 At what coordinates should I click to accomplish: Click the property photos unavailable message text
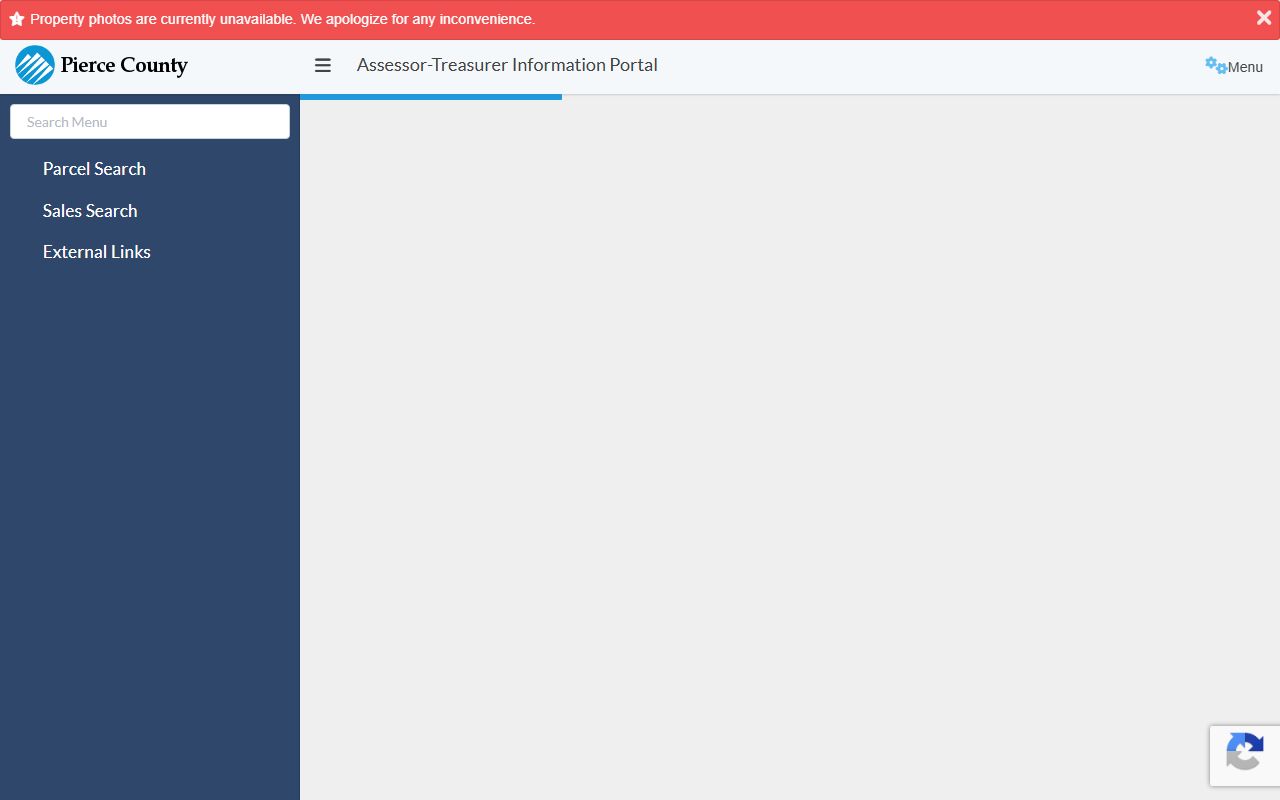(x=282, y=19)
